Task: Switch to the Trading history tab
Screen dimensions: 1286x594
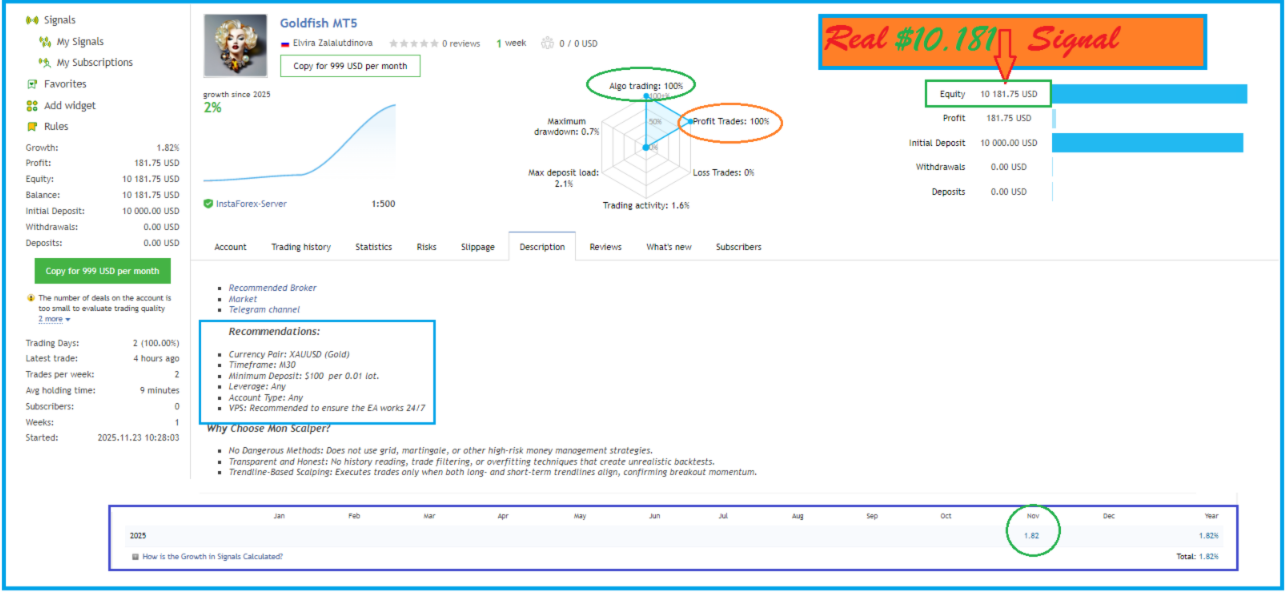Action: click(301, 247)
